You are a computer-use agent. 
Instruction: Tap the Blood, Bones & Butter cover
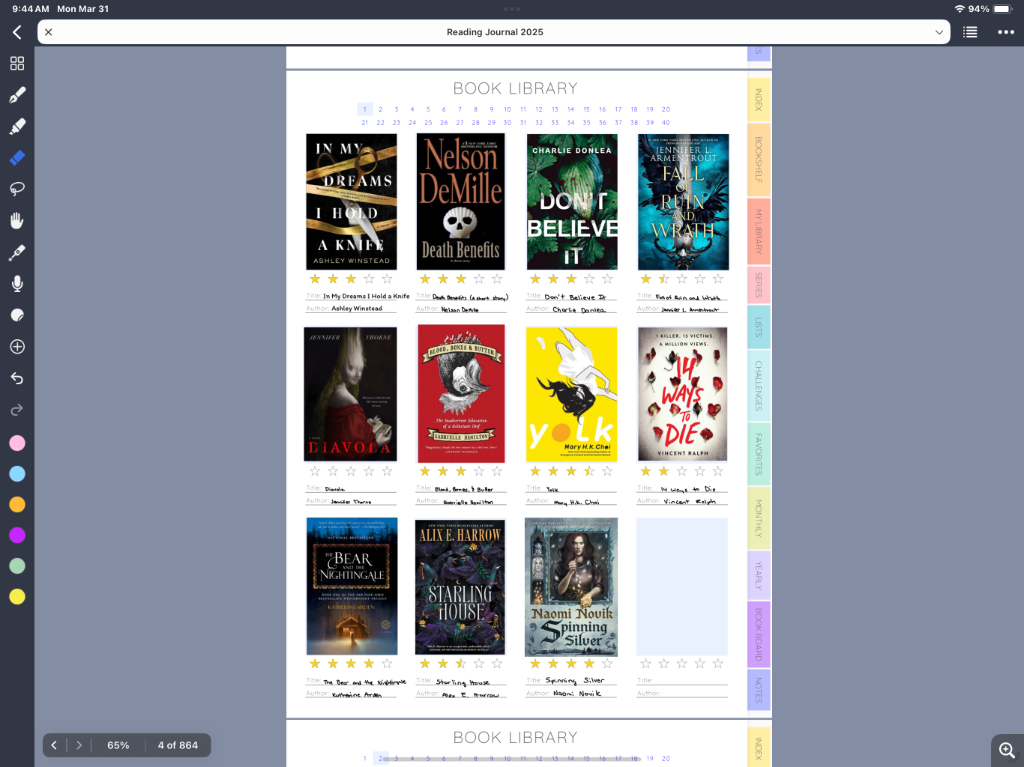(461, 394)
